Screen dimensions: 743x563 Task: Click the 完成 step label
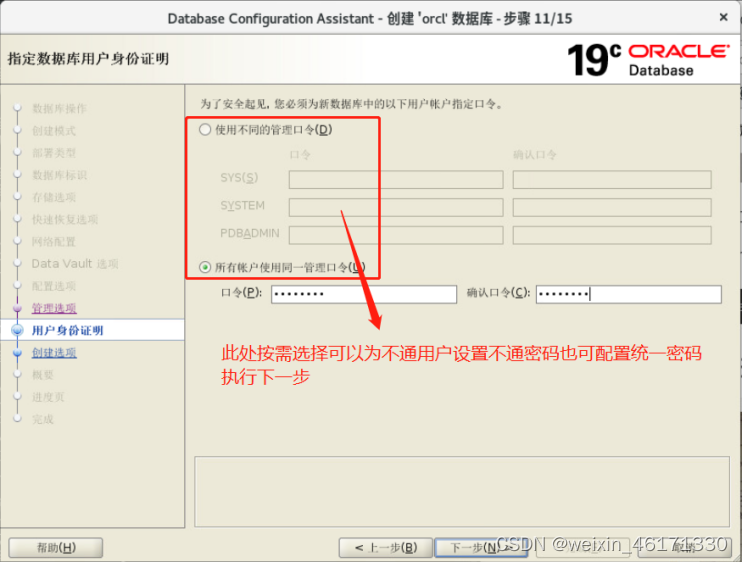[43, 419]
